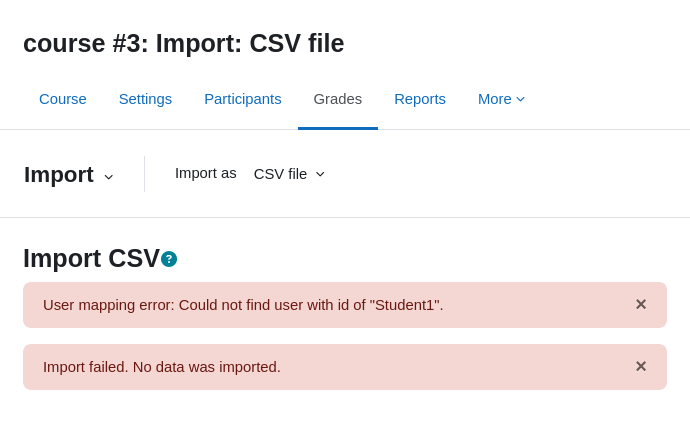
Task: Click the 'Could not find user' error text
Action: point(243,305)
